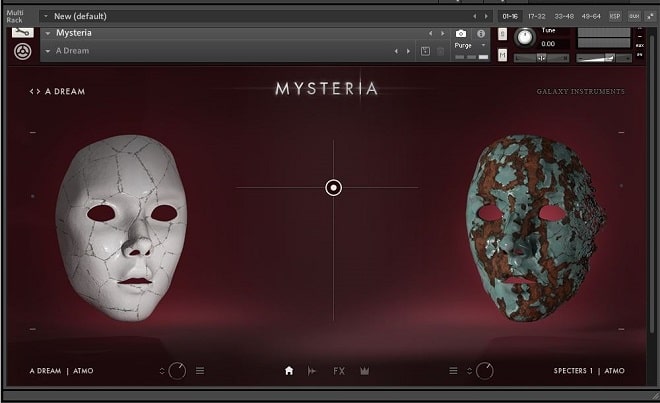The height and width of the screenshot is (403, 660).
Task: Open the left layer sound list icon
Action: coord(200,371)
